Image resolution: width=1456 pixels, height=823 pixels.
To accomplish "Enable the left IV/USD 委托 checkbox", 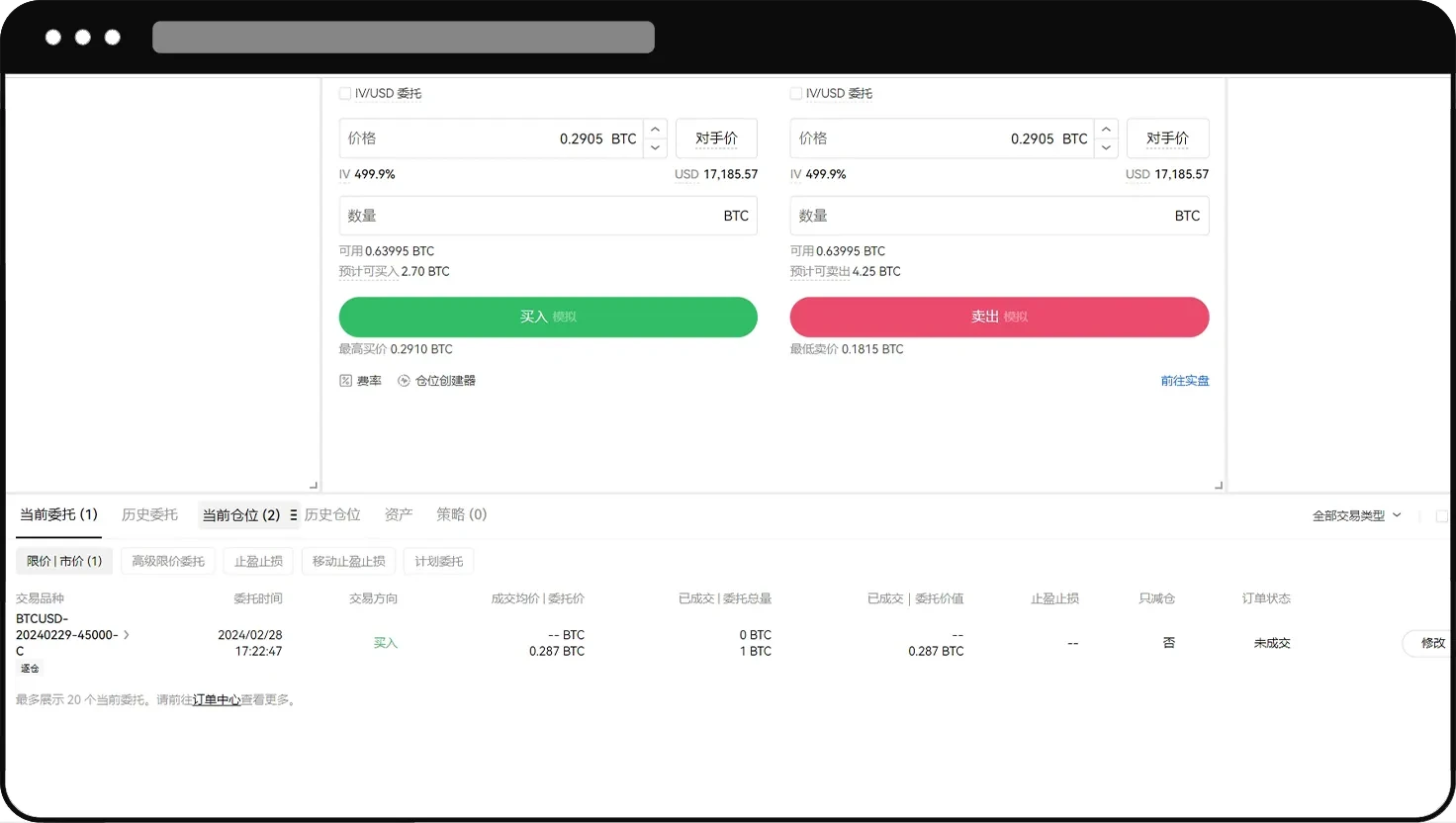I will [x=345, y=93].
